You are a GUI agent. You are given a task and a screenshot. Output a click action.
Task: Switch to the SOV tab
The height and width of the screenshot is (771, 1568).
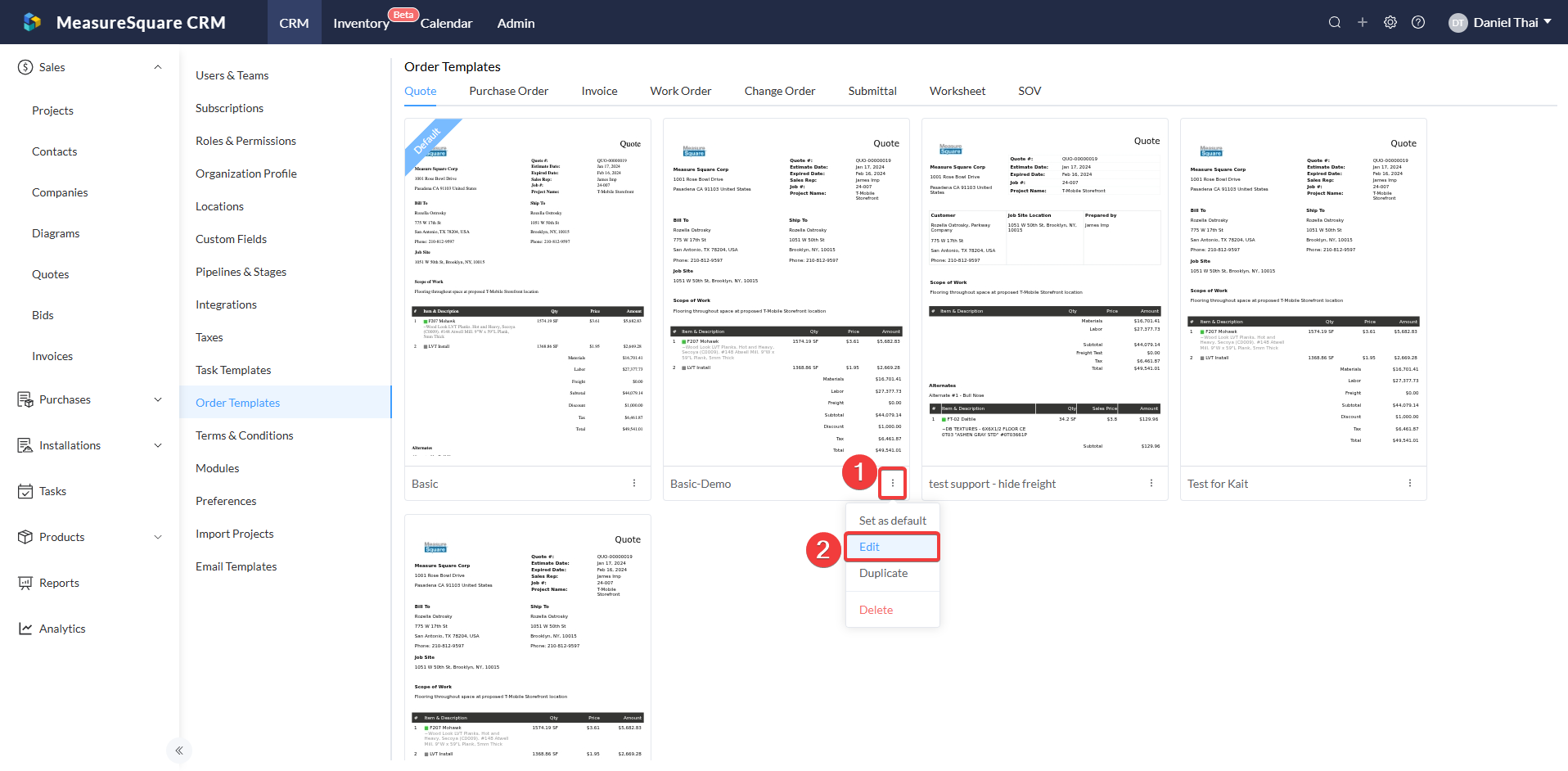click(x=1030, y=91)
